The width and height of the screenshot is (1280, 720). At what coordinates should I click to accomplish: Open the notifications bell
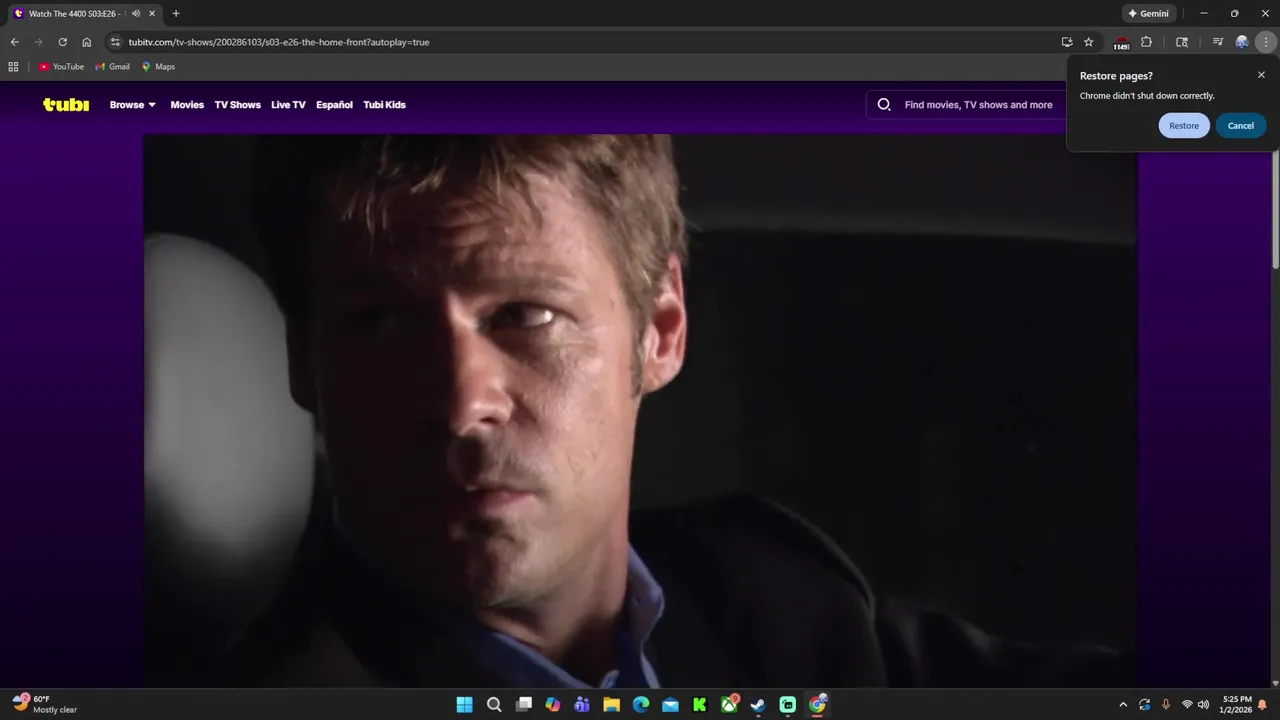point(1263,704)
